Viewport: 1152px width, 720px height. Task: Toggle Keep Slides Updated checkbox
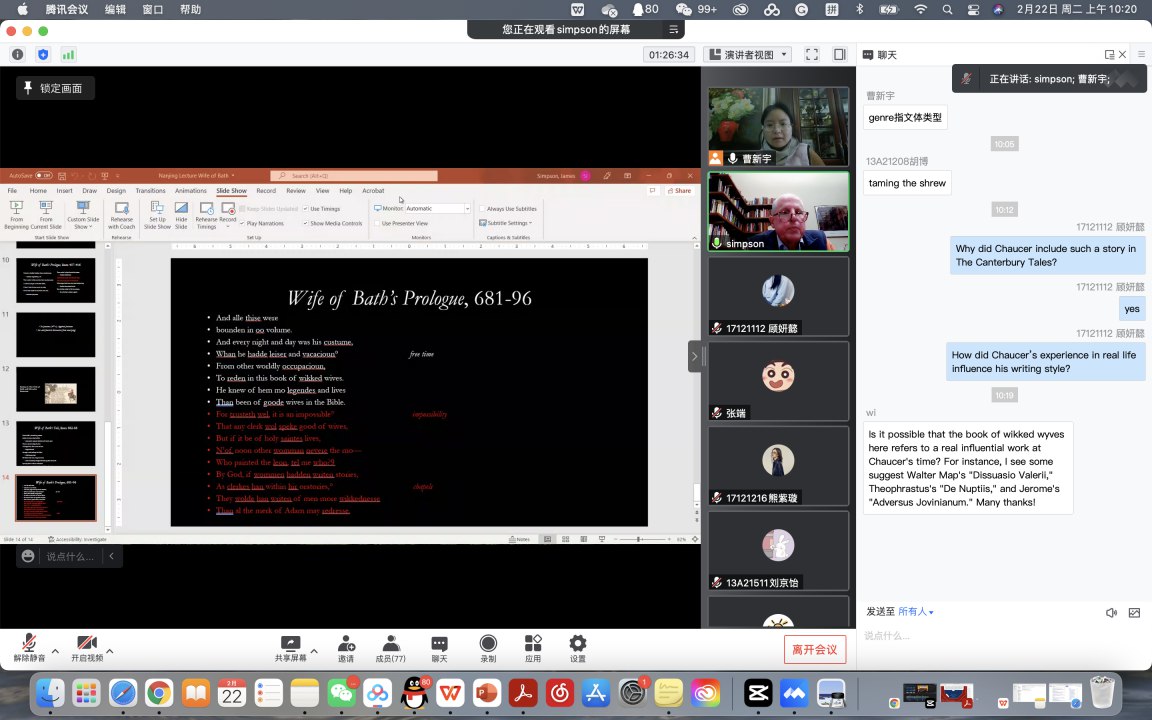tap(242, 209)
